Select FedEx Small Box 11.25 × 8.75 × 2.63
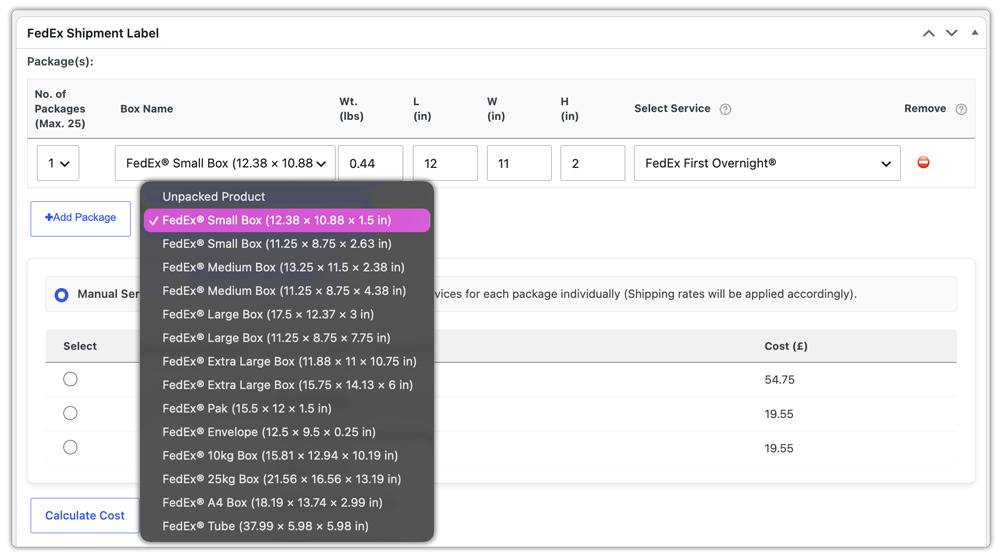 tap(287, 244)
